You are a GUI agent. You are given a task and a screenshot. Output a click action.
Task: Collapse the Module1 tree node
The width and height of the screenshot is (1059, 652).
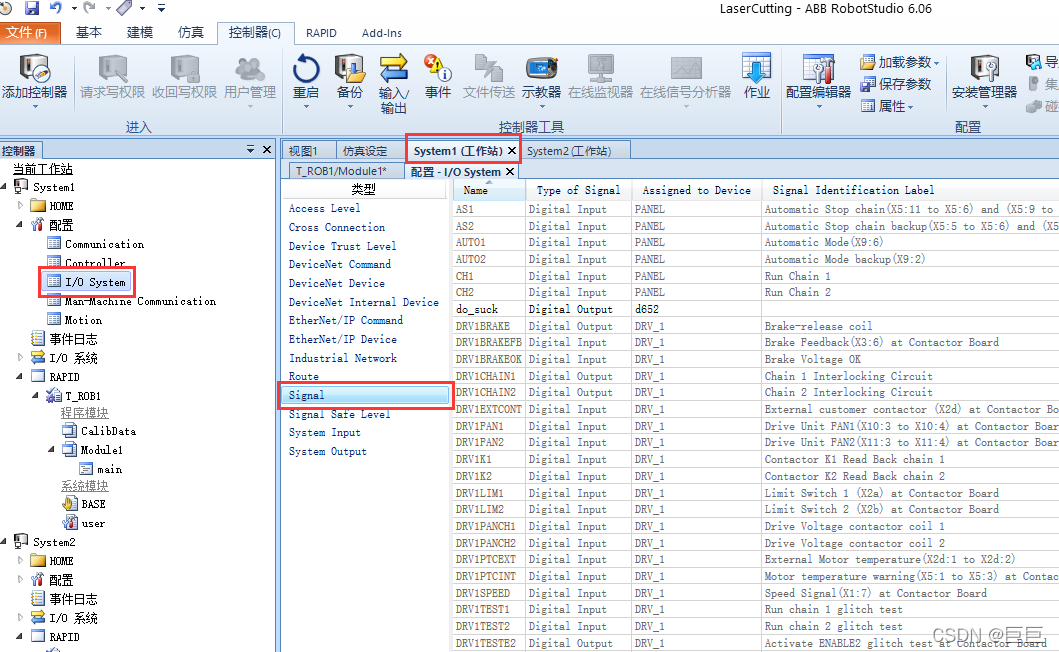coord(51,449)
